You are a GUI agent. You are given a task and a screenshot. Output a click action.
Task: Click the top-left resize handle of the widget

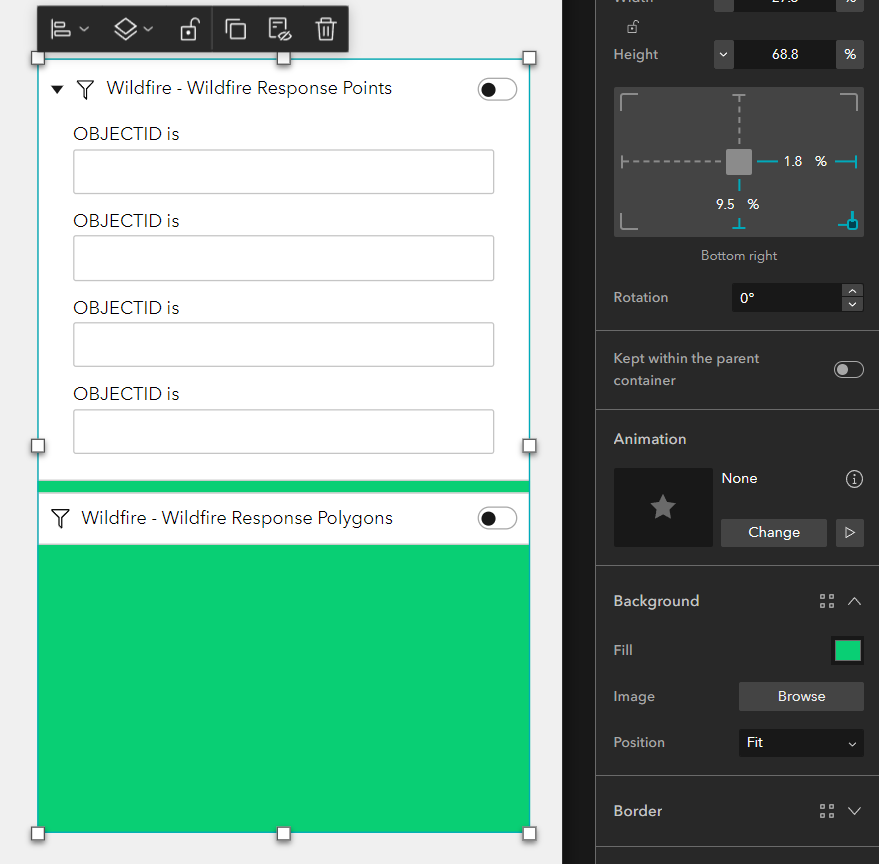click(x=38, y=58)
